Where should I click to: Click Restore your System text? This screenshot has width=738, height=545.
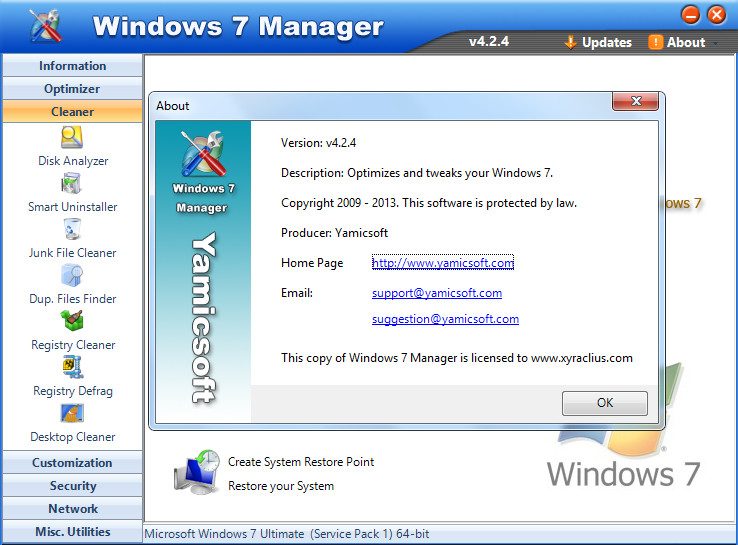point(281,486)
